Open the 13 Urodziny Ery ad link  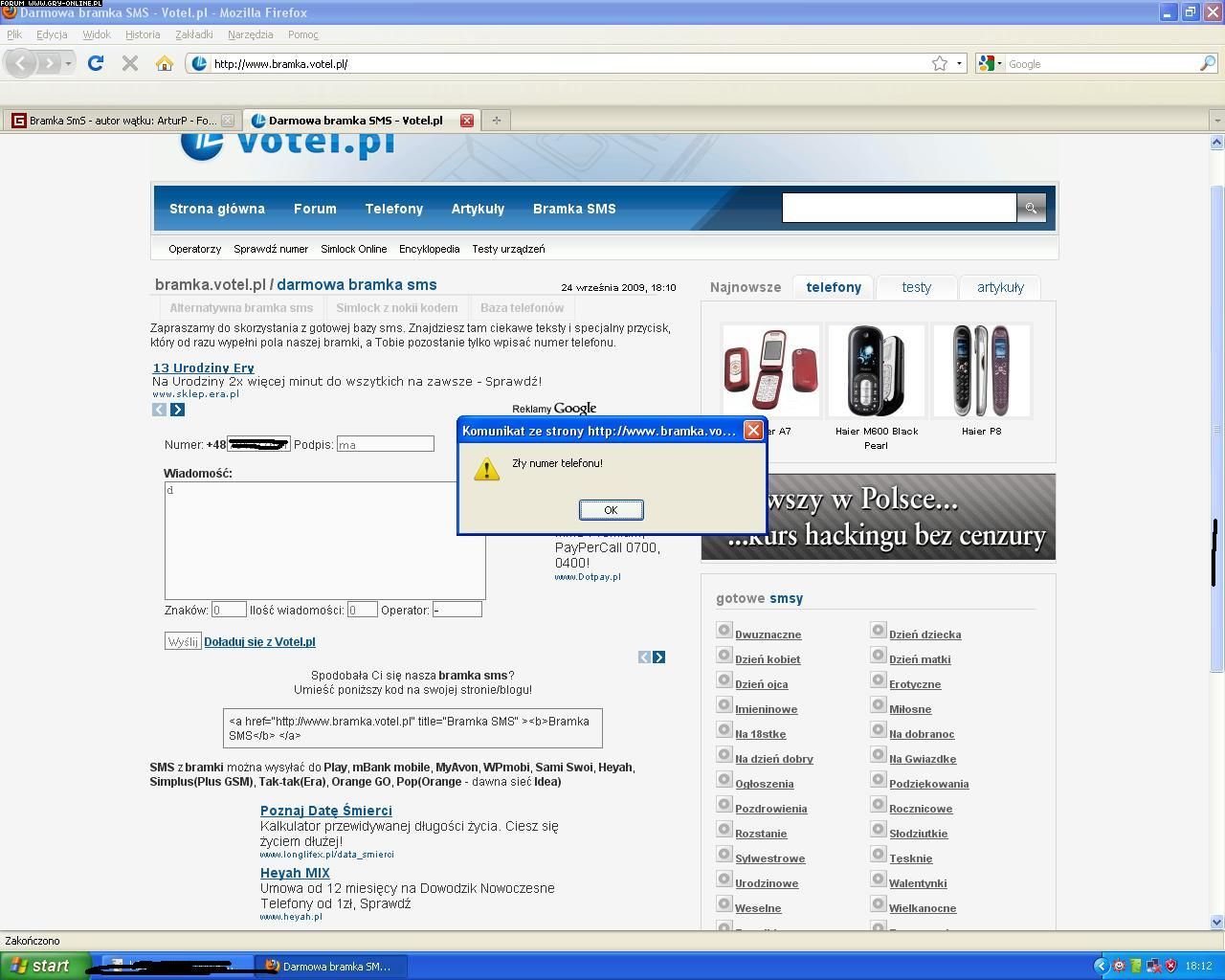coord(203,367)
